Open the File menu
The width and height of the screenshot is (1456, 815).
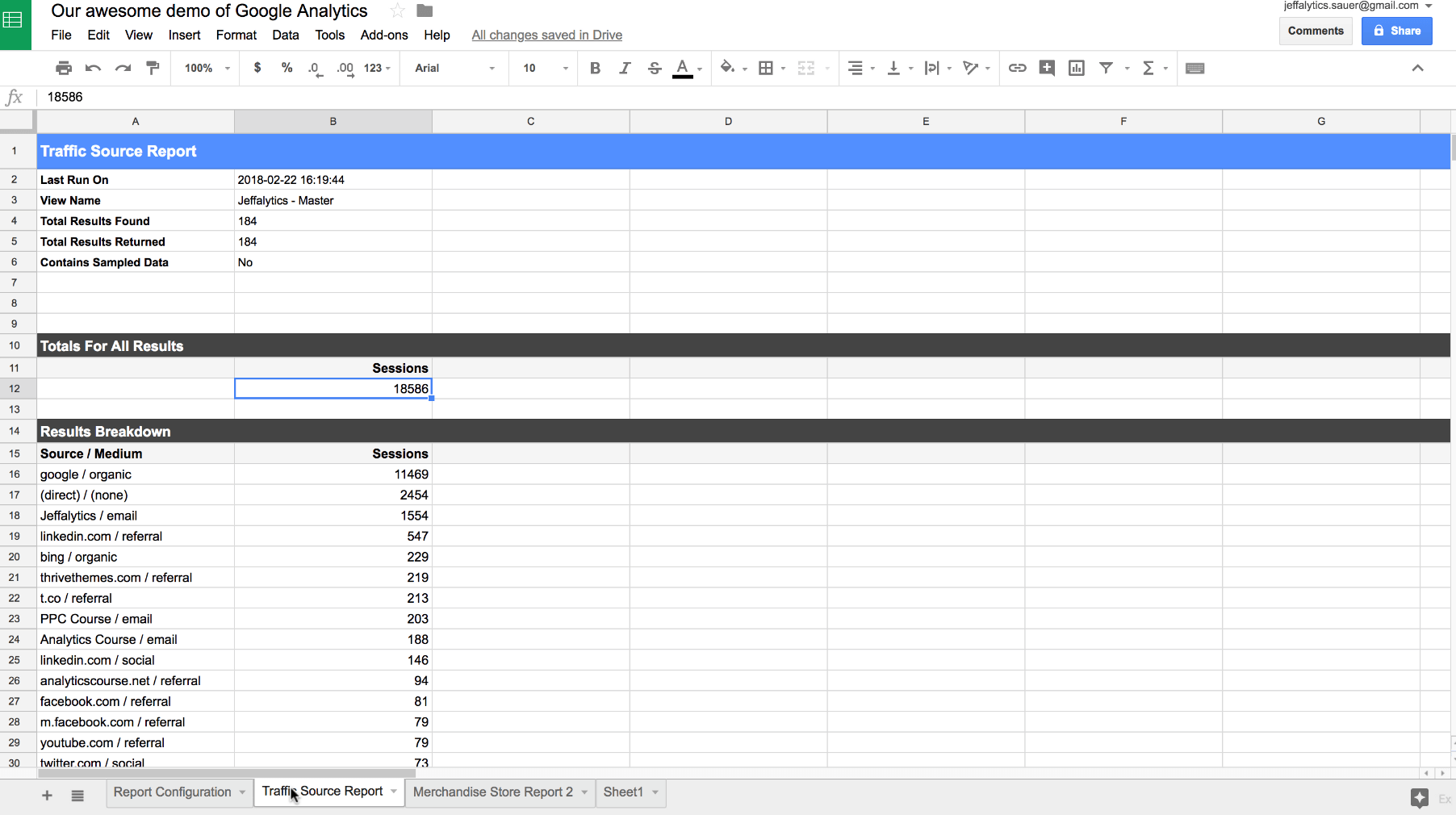tap(61, 35)
